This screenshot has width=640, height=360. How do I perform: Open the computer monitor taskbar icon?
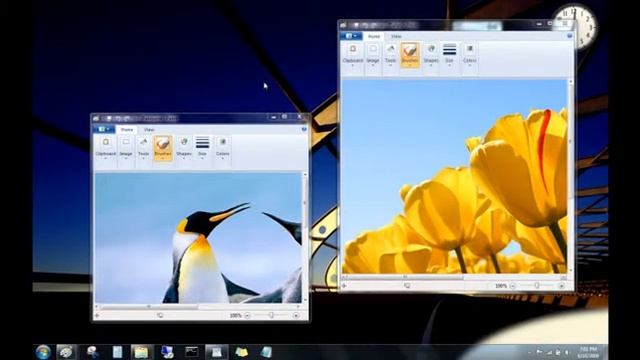click(167, 352)
